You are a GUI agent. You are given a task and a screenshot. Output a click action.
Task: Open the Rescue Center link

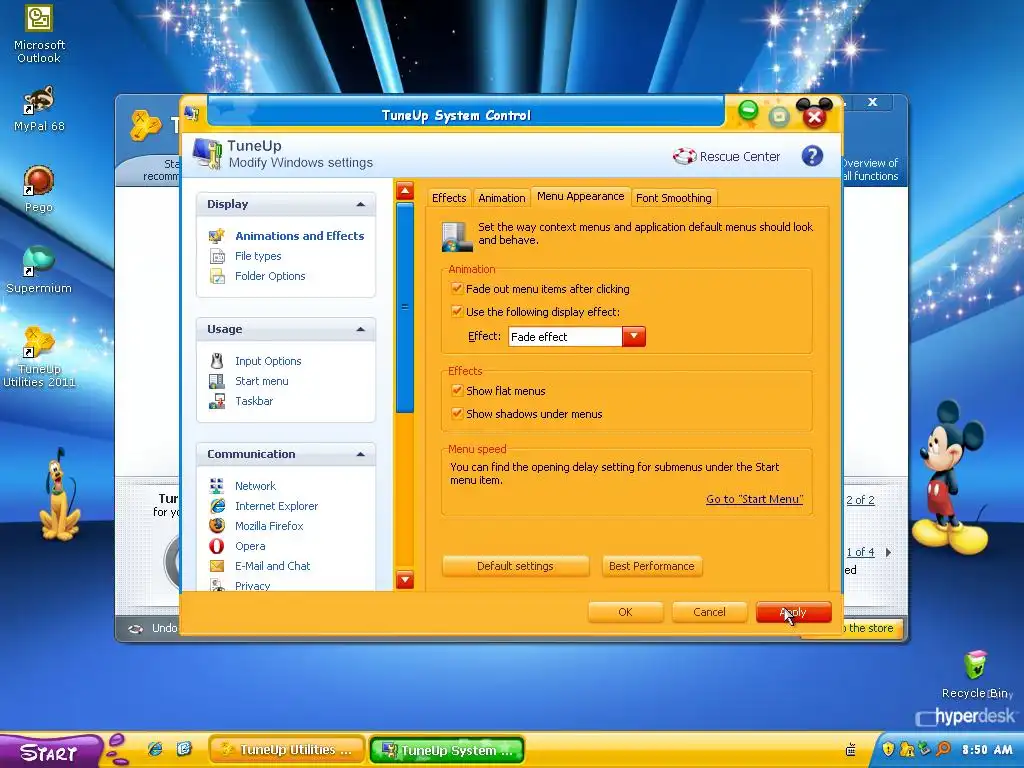point(739,156)
